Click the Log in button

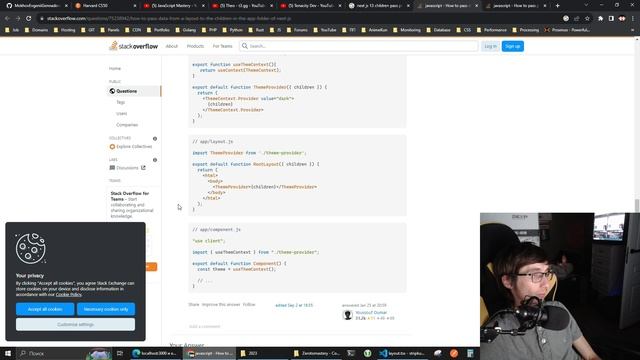[x=490, y=46]
